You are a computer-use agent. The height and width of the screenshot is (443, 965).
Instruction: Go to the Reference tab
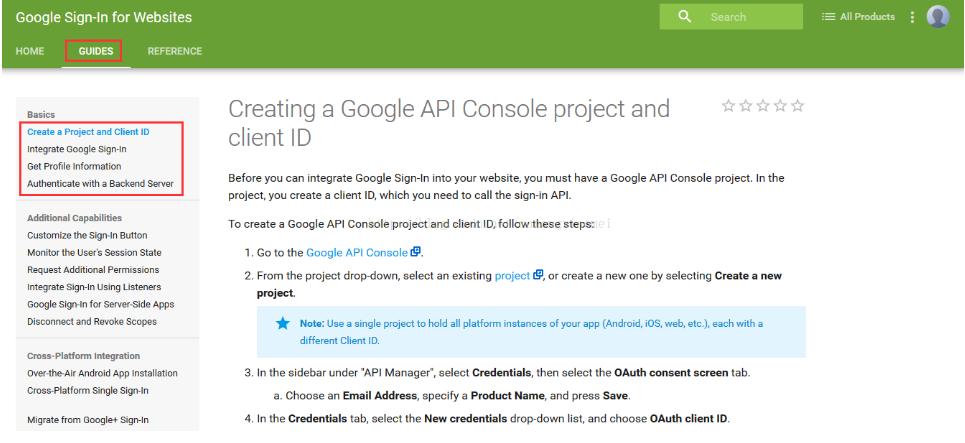[x=174, y=51]
